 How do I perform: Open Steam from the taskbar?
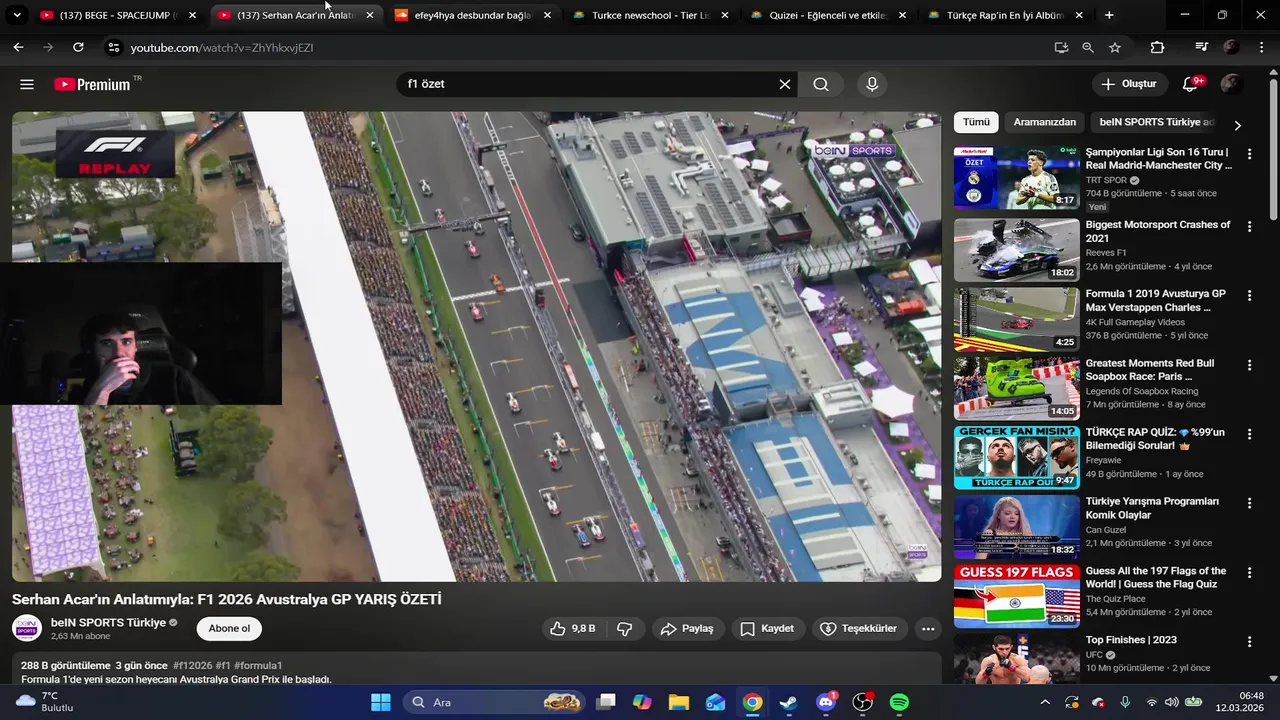(x=789, y=702)
